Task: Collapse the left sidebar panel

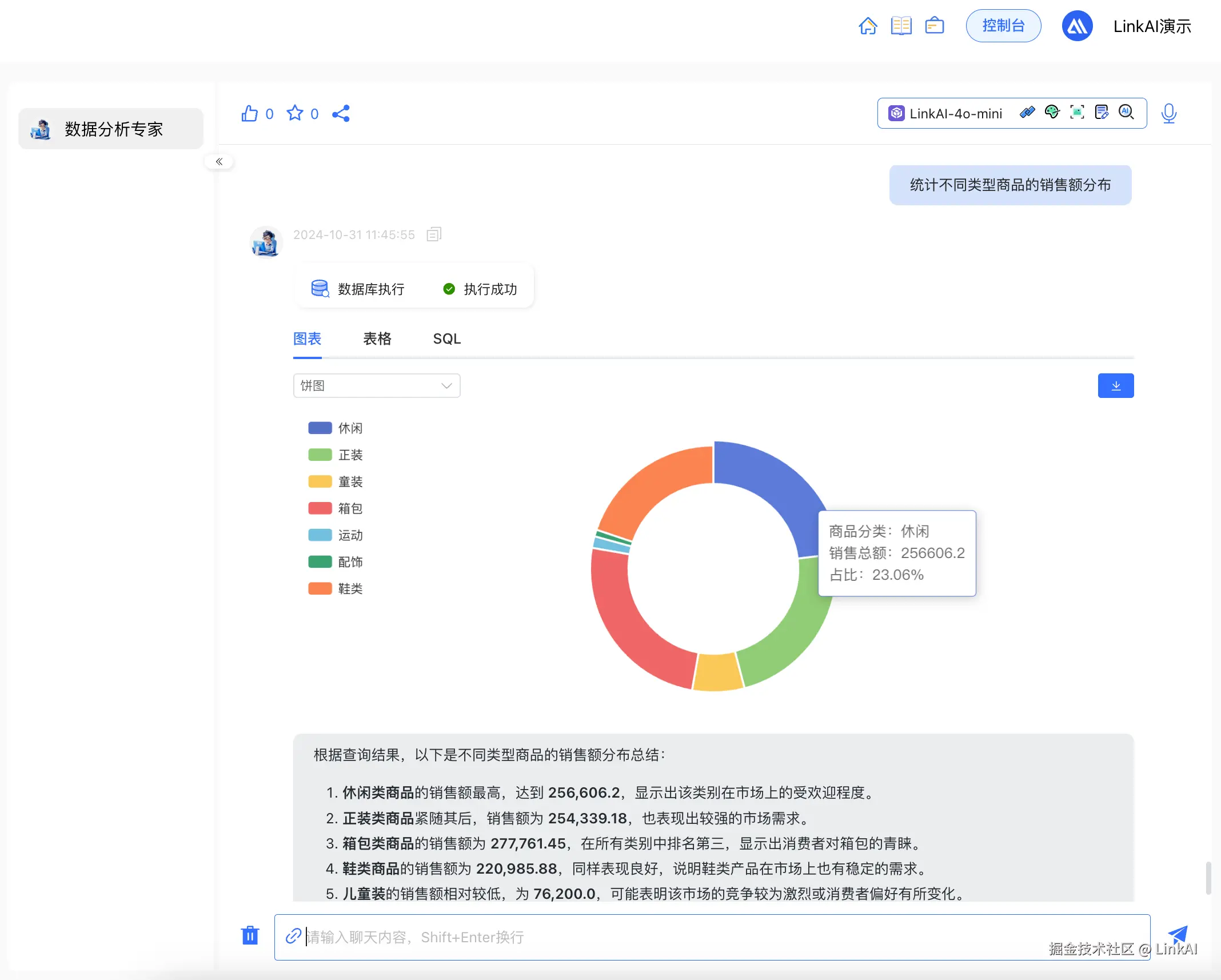Action: tap(219, 161)
